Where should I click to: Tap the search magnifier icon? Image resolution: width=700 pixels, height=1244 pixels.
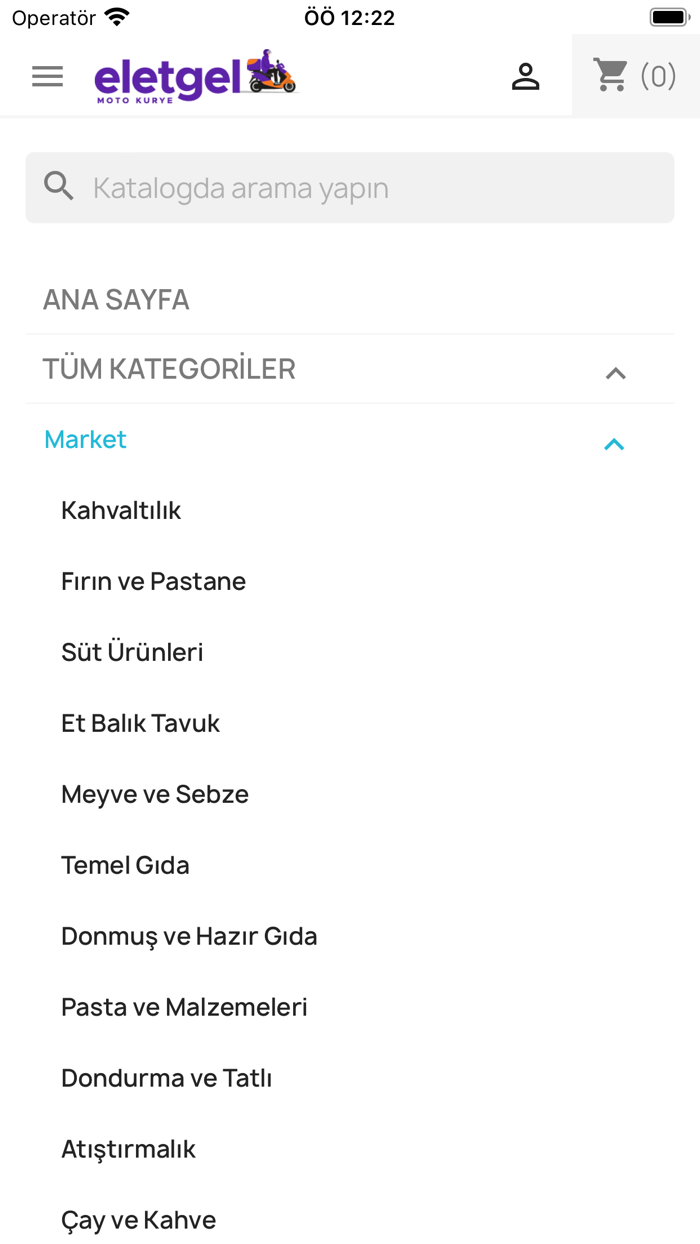coord(59,187)
